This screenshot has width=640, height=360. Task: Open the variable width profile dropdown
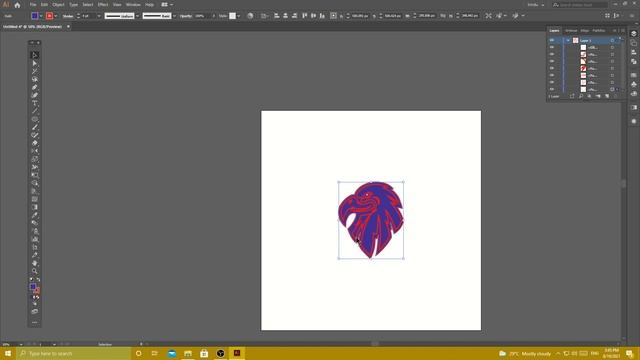point(138,16)
